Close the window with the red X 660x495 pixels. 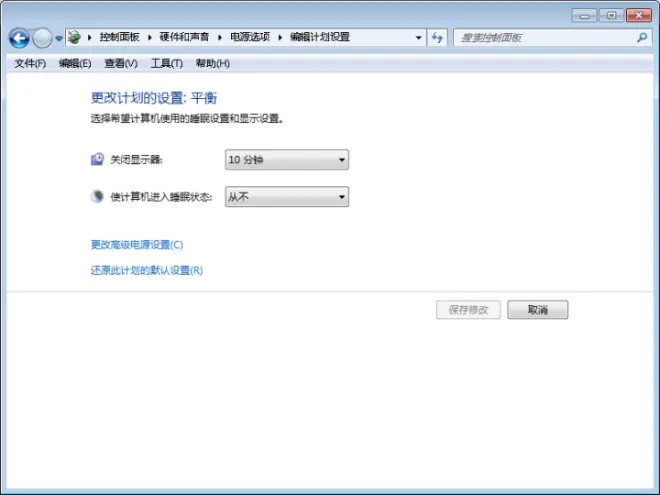(639, 16)
